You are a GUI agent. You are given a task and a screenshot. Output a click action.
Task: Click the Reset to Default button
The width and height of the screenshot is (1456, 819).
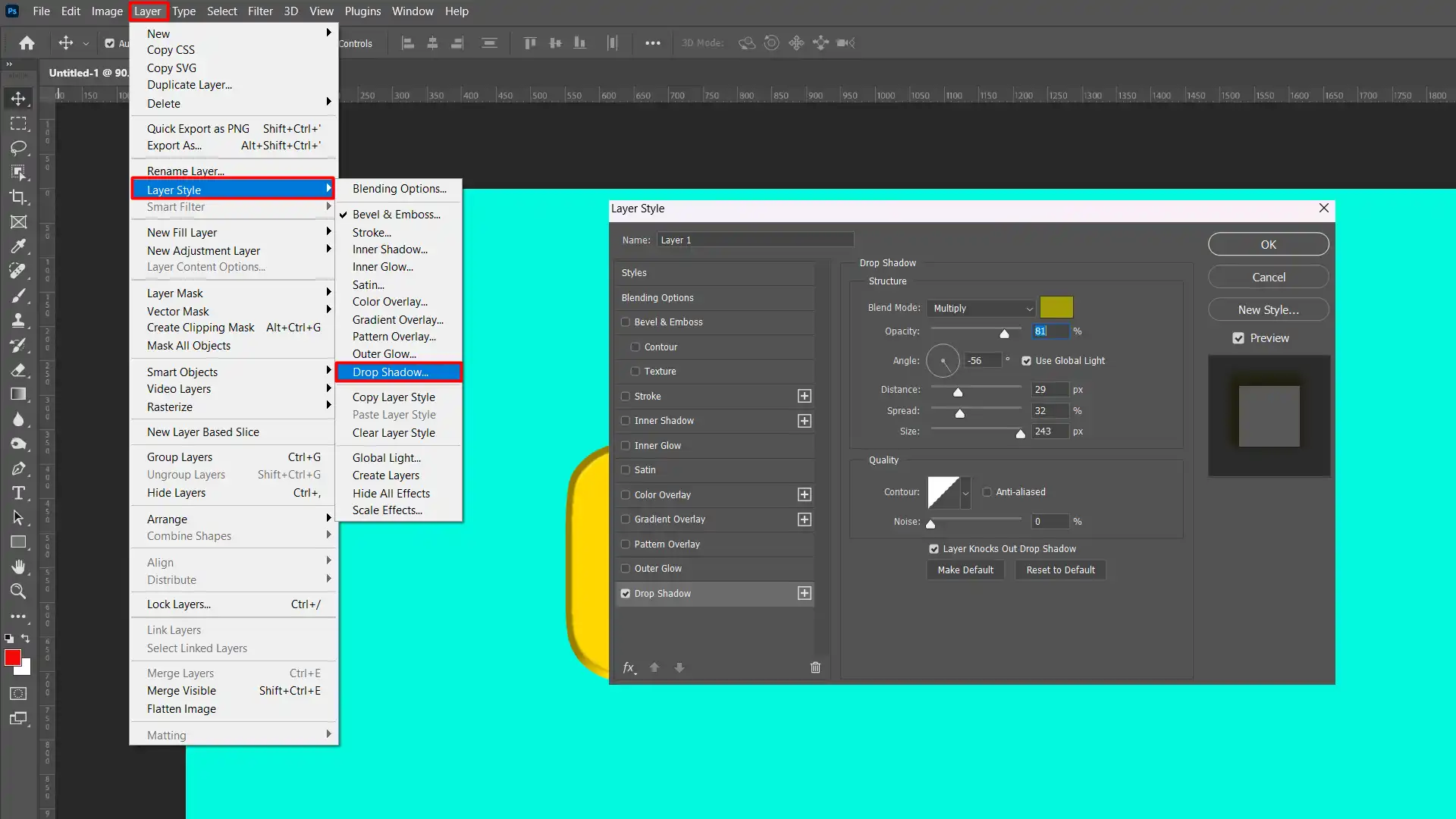click(x=1060, y=570)
